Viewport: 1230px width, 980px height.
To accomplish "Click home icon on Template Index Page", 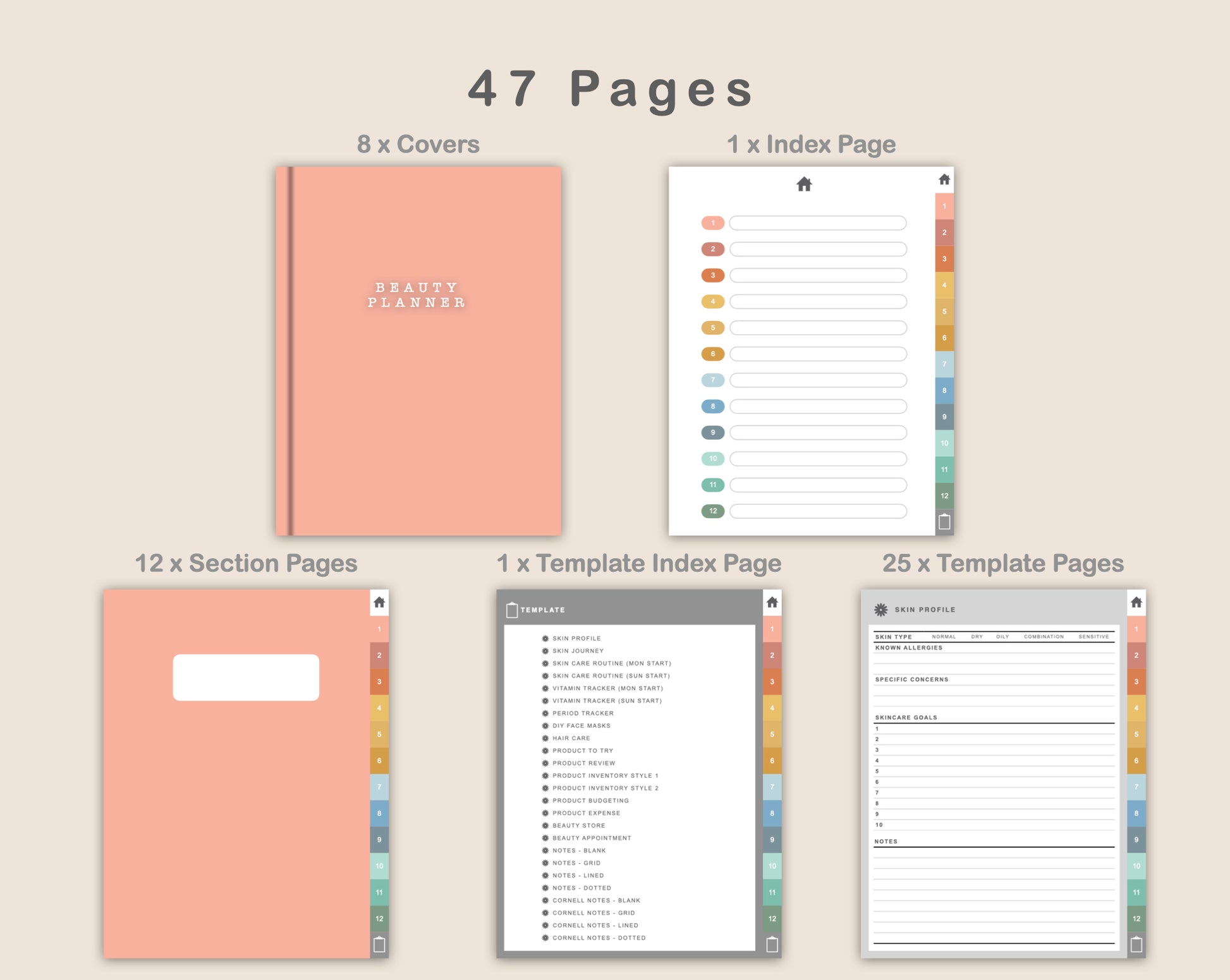I will [x=772, y=602].
